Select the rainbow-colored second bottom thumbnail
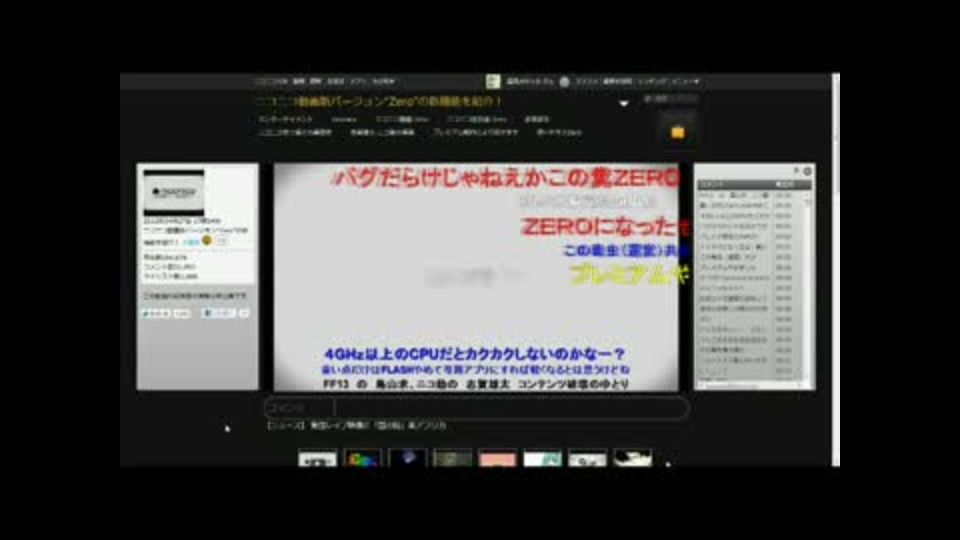 (362, 458)
